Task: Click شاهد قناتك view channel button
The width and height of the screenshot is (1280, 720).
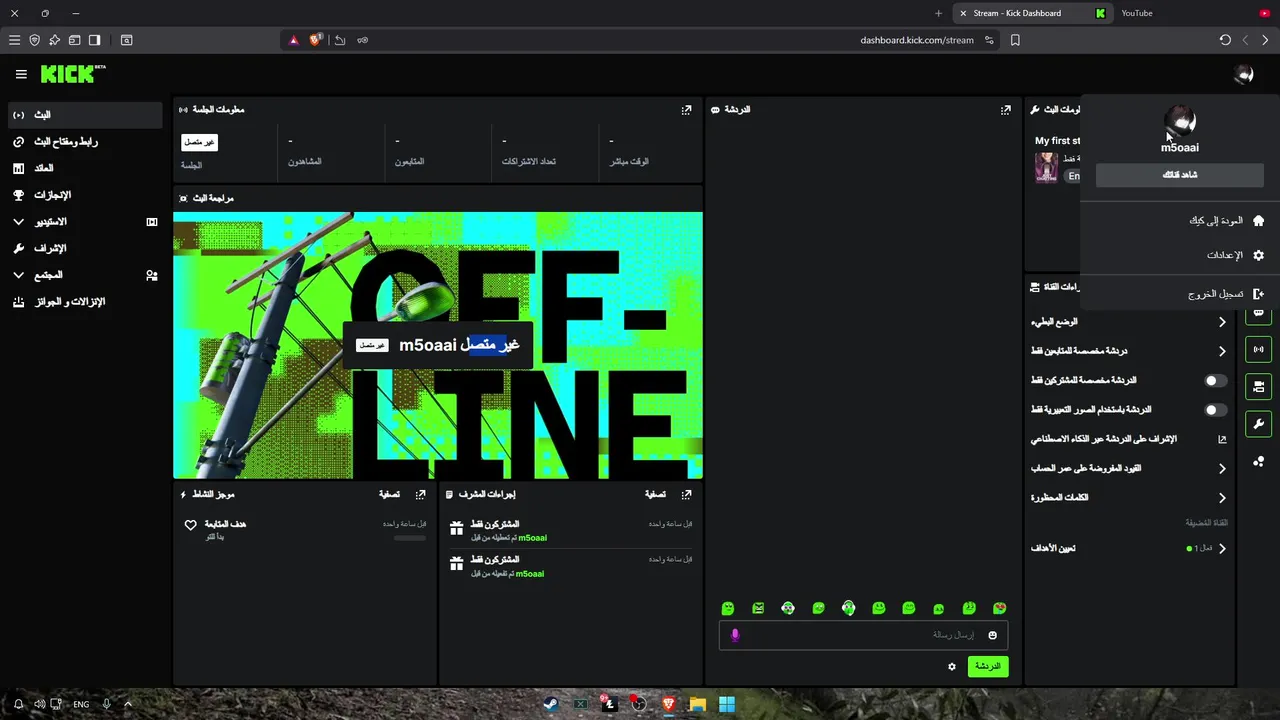Action: pyautogui.click(x=1179, y=175)
